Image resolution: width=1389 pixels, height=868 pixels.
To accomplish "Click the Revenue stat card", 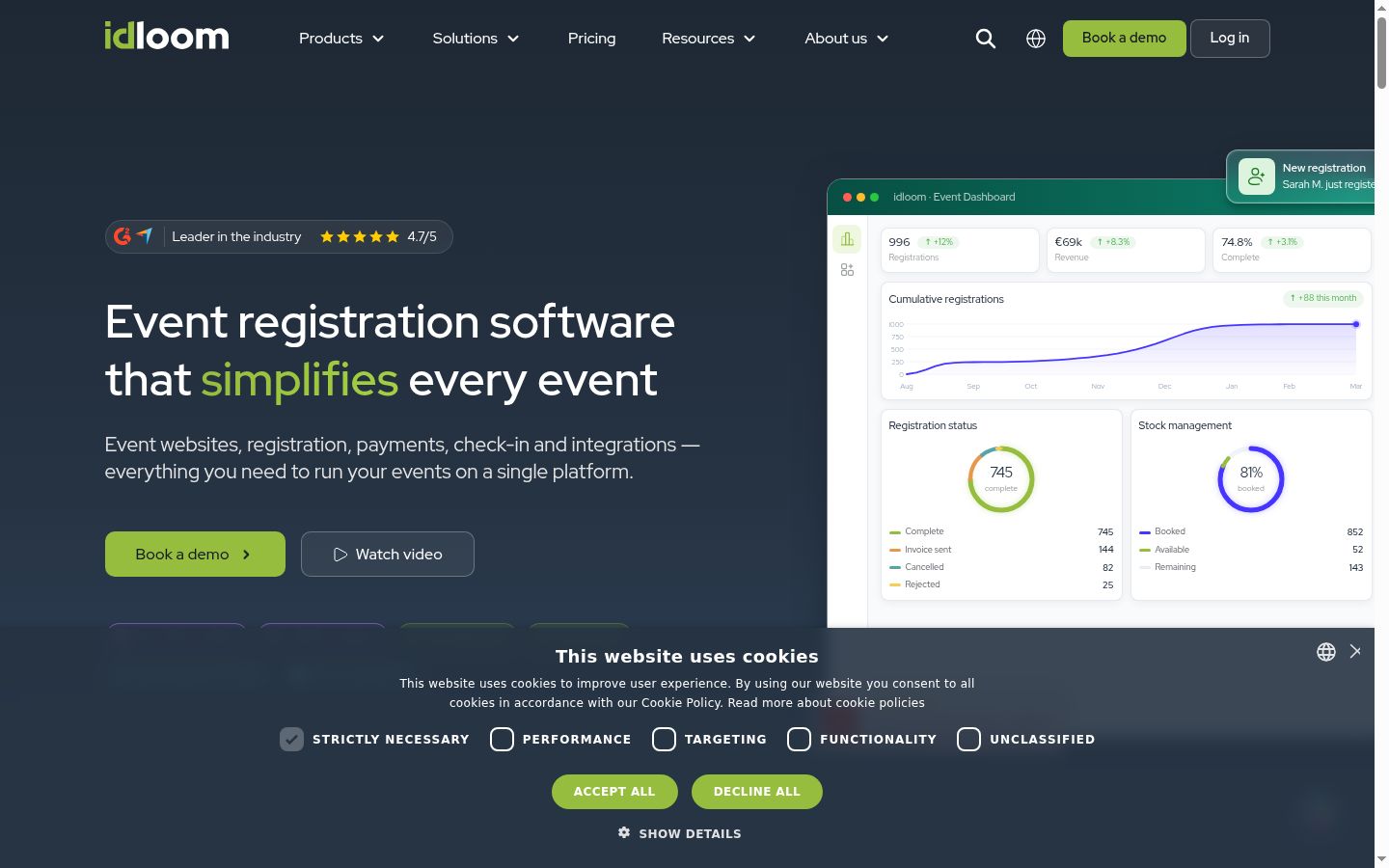I will (x=1126, y=250).
